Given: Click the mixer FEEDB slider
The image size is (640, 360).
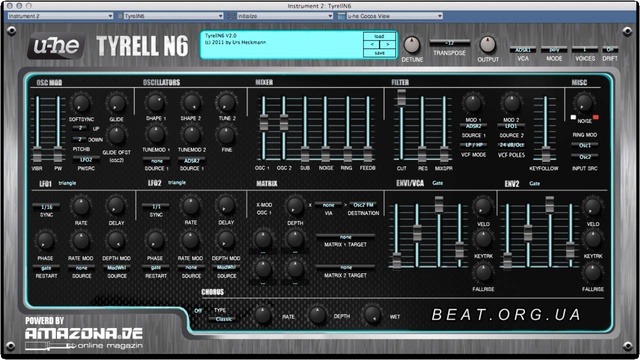Looking at the screenshot, I should click(367, 129).
